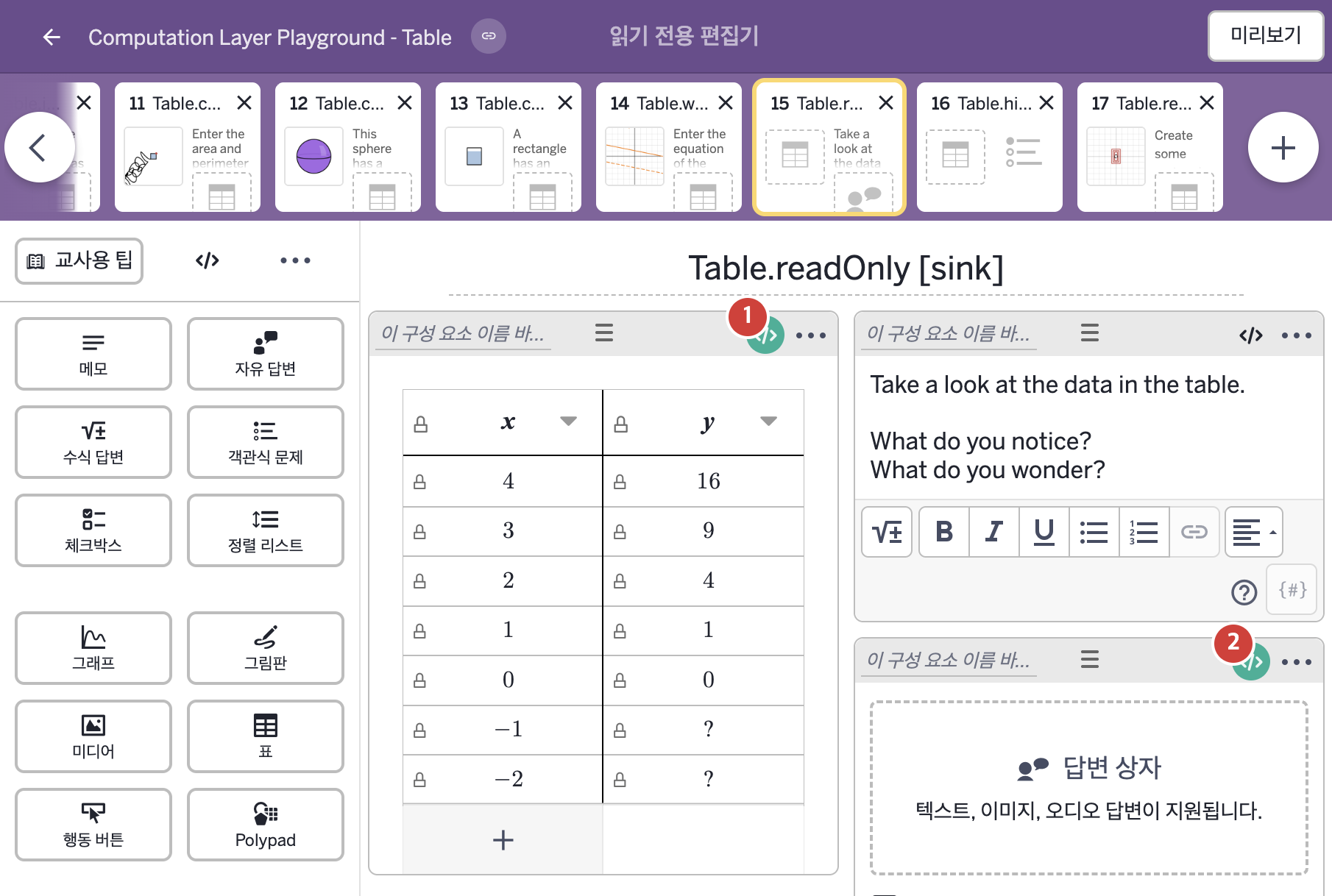Add a Media (미디어) component
1332x896 pixels.
pos(93,736)
